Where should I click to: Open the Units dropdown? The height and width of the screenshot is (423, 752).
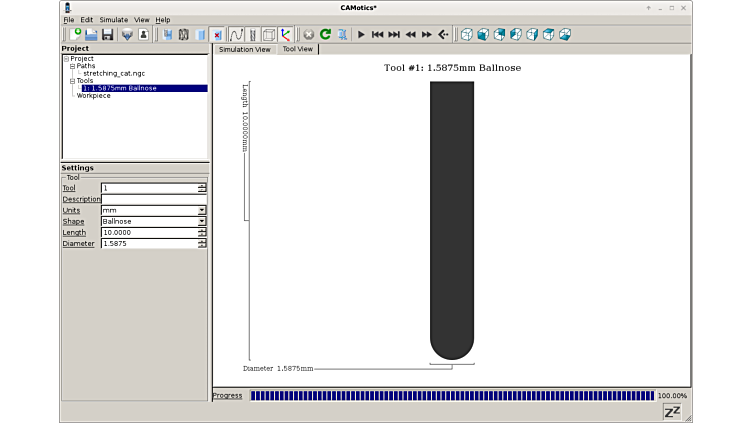click(202, 210)
